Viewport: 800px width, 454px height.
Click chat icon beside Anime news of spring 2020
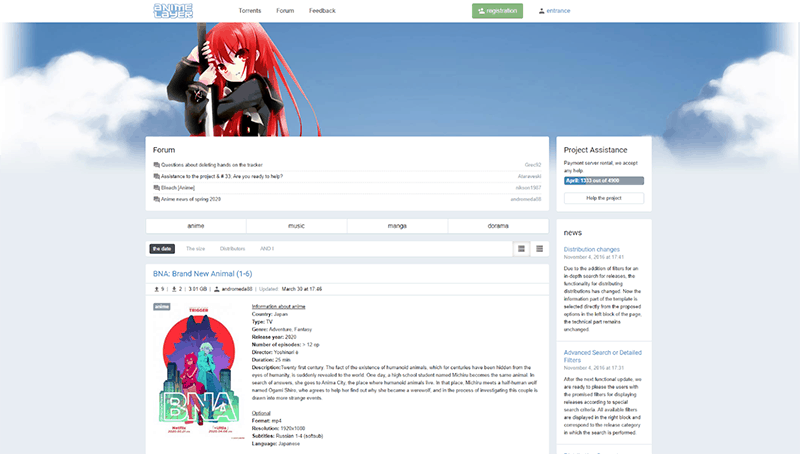tap(157, 199)
